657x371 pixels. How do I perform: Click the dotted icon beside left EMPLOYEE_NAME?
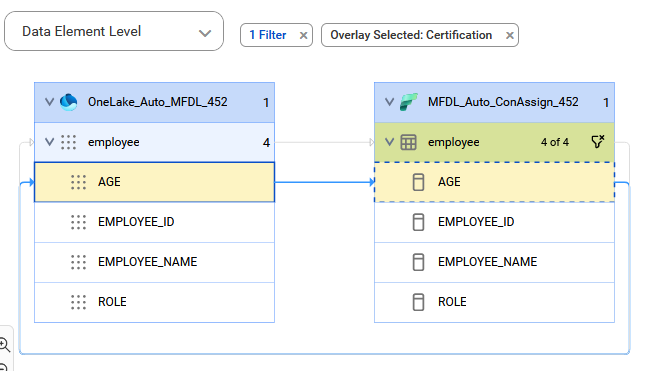pyautogui.click(x=78, y=262)
